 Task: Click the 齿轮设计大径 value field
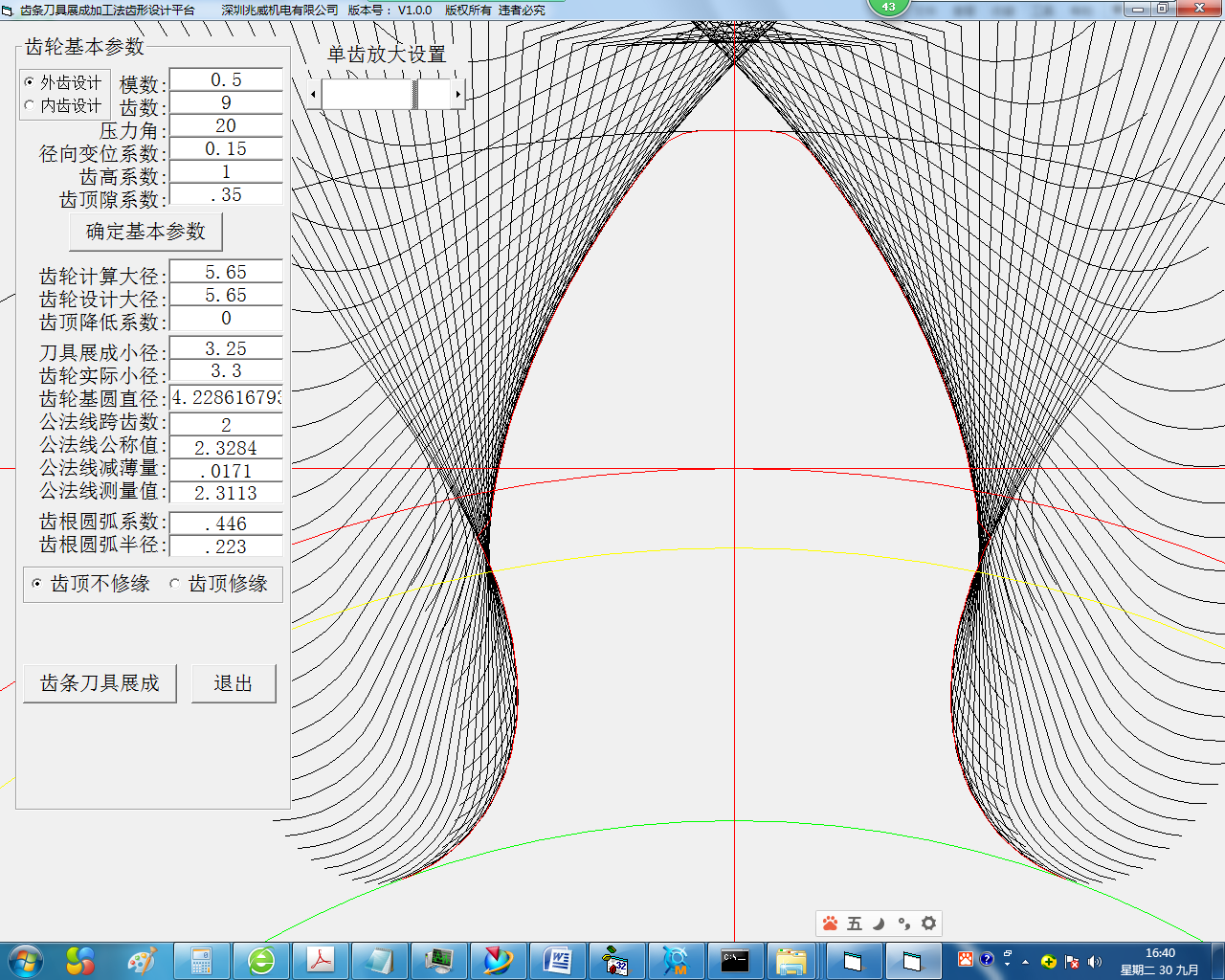point(226,295)
